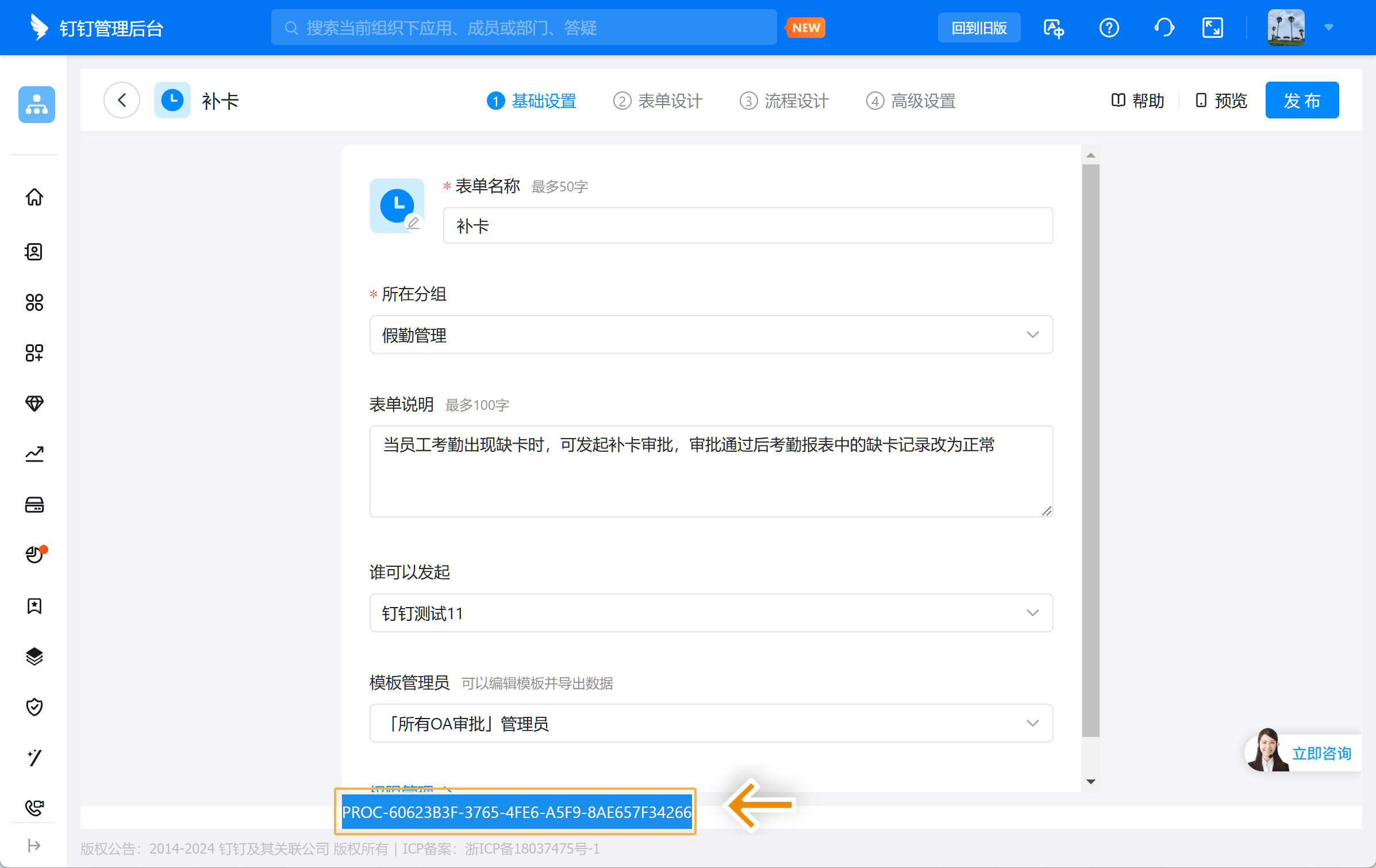Click the form panel vertical scrollbar
1376x868 pixels.
[x=1090, y=450]
